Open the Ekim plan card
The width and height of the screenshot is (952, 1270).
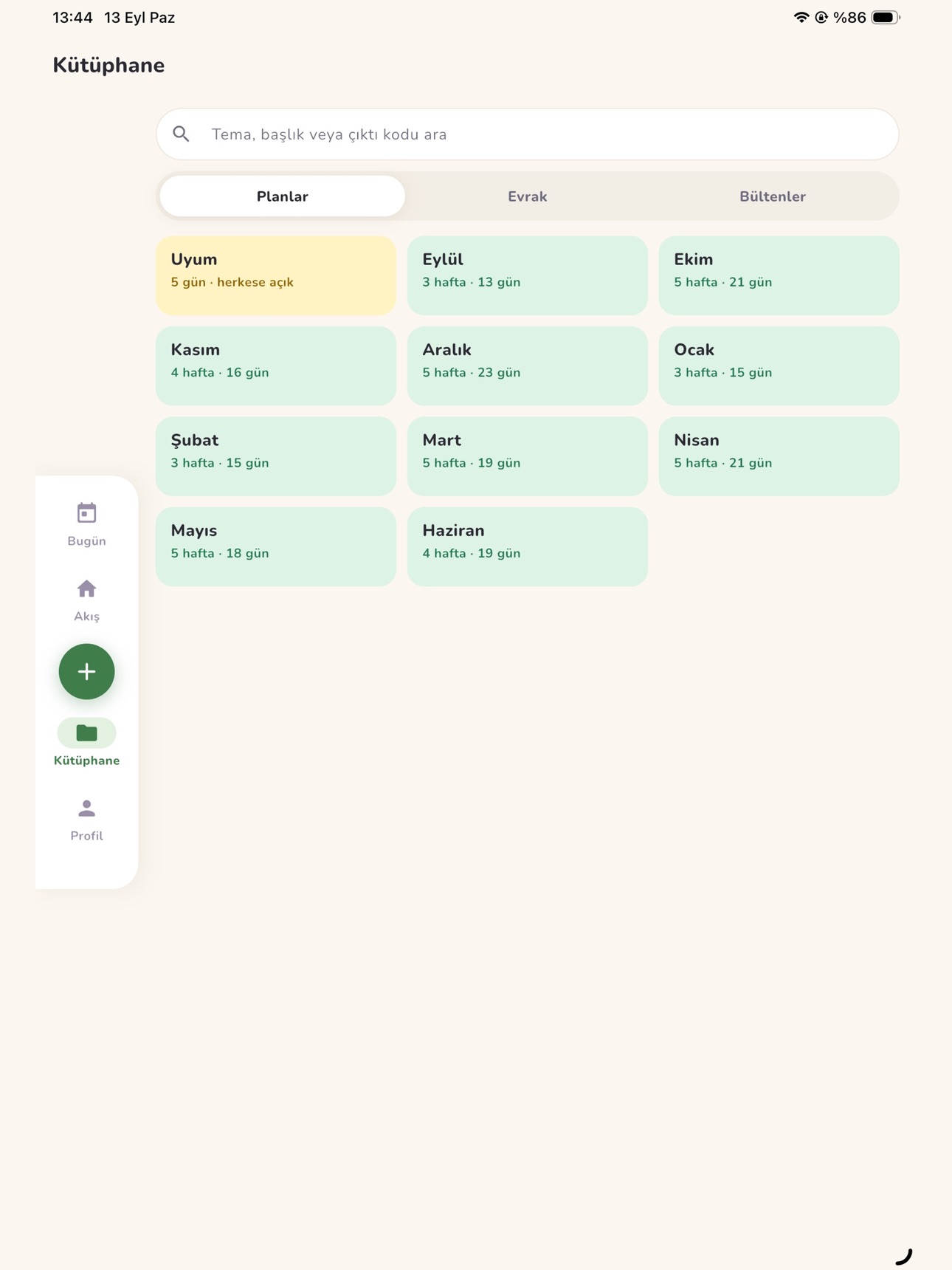[x=779, y=275]
